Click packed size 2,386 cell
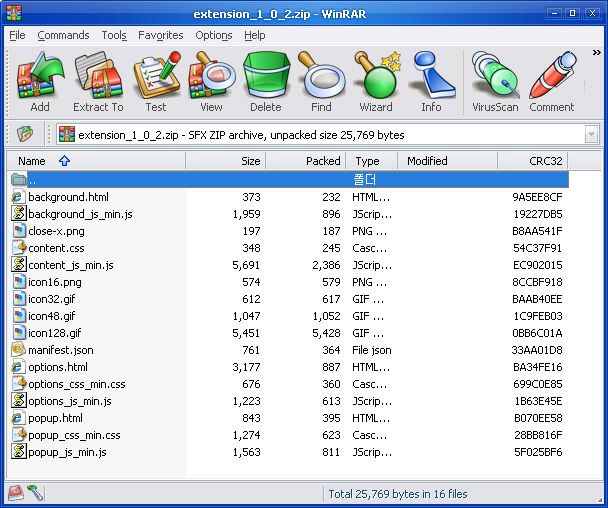 pos(326,265)
